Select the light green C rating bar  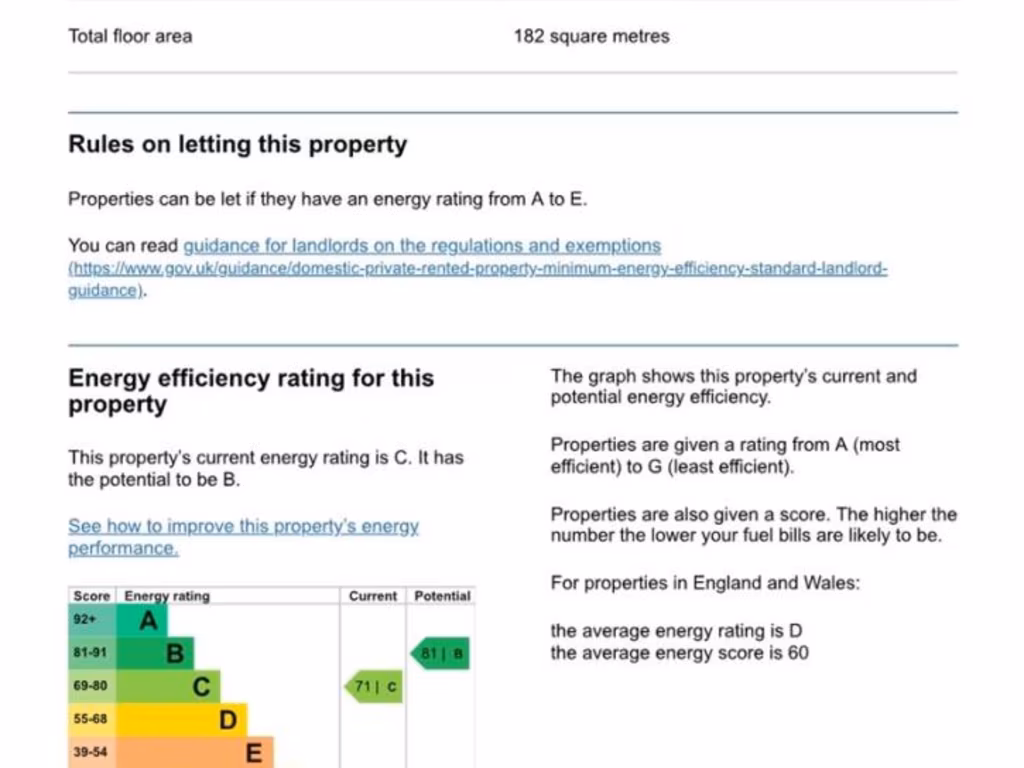tap(169, 687)
